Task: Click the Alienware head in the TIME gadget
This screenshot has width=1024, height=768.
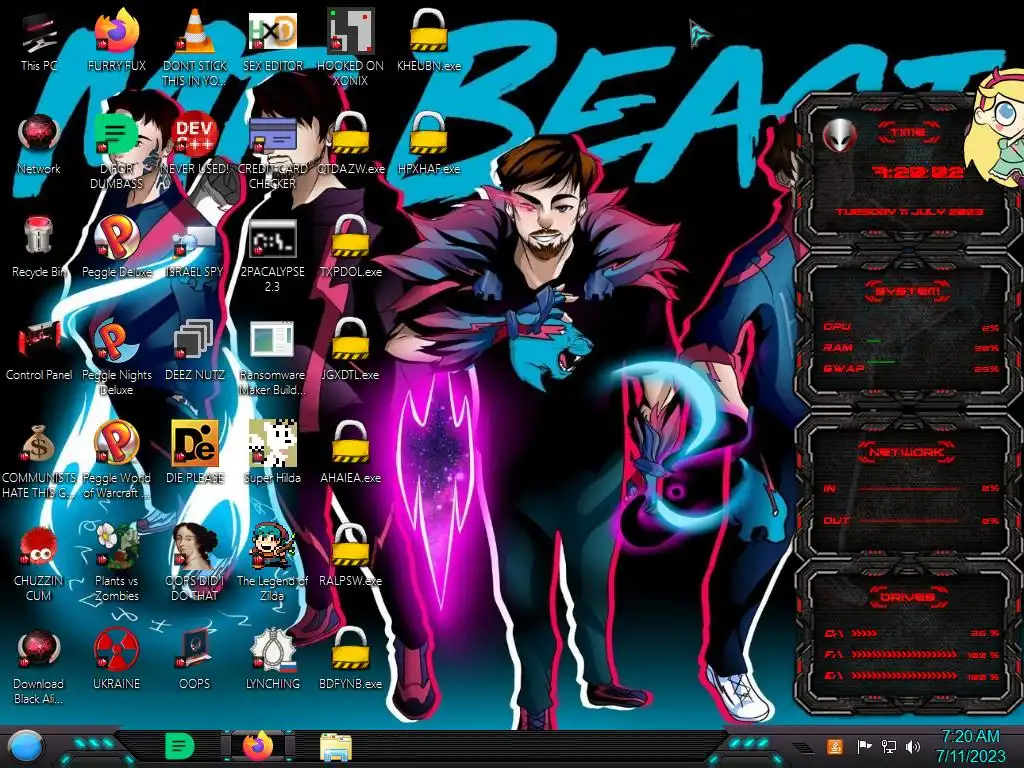Action: pos(839,135)
